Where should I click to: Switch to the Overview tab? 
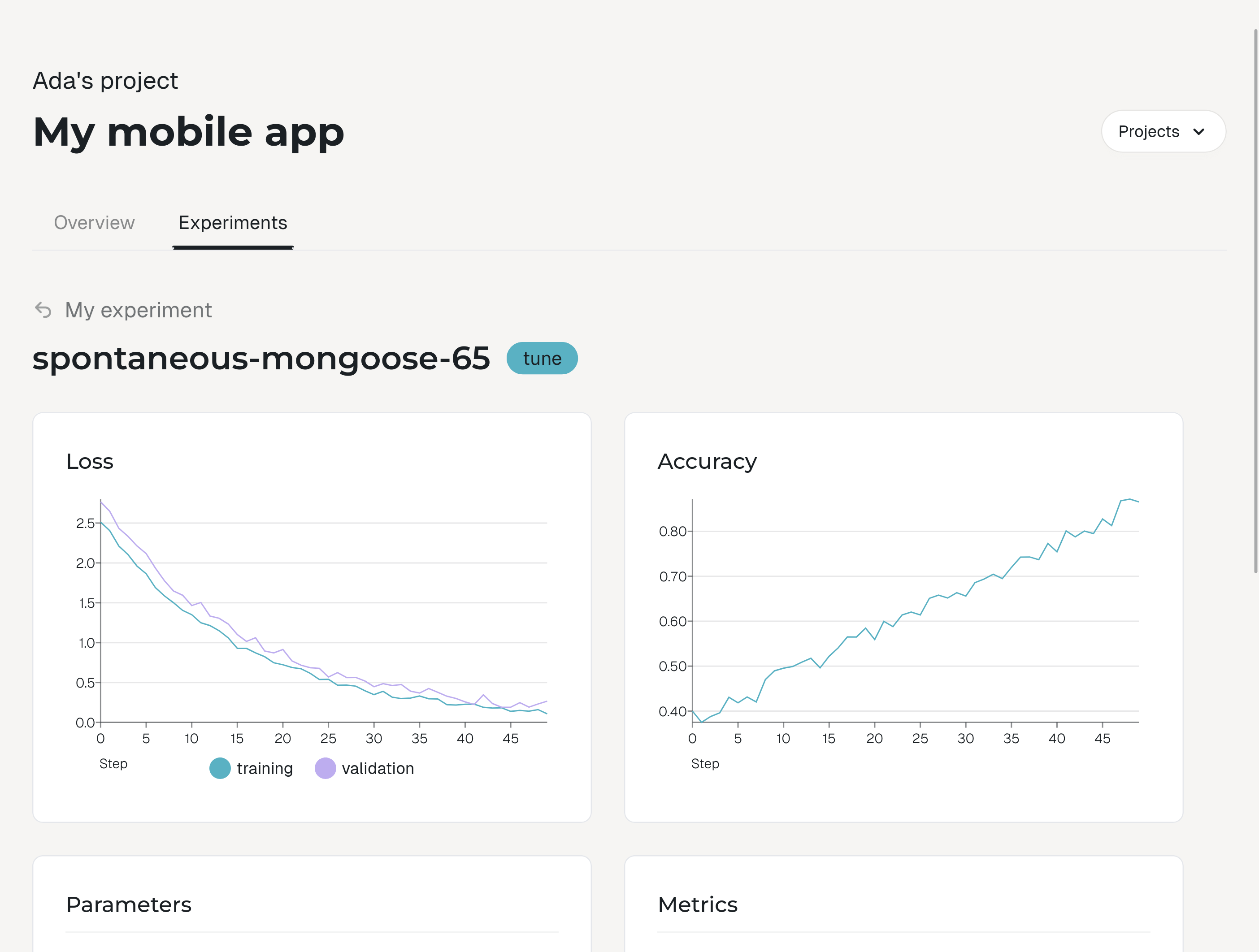[94, 223]
